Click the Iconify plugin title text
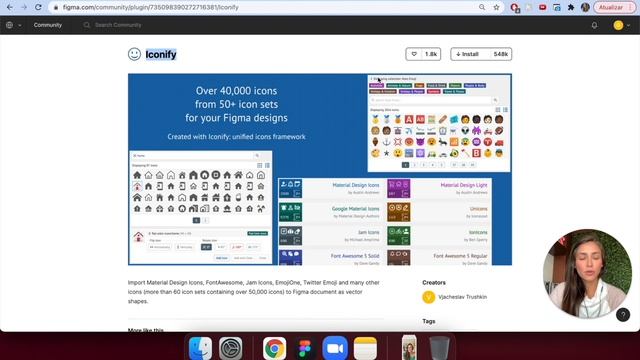 tap(161, 54)
